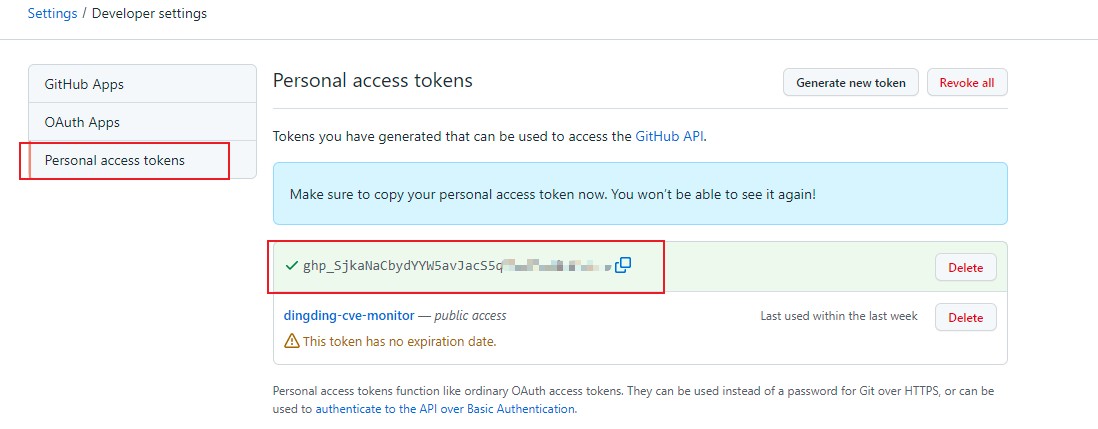
Task: Click the Last used within last week text
Action: [x=839, y=316]
